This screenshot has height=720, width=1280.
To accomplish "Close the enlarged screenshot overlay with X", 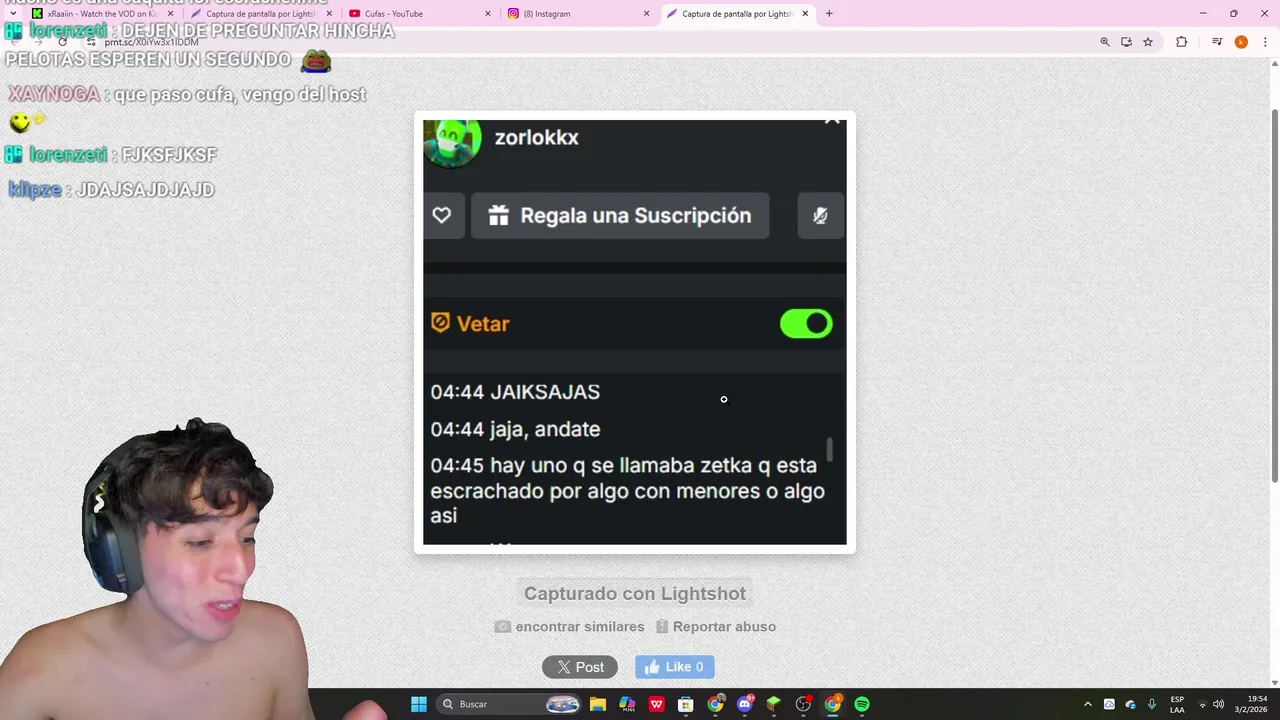I will click(x=832, y=119).
